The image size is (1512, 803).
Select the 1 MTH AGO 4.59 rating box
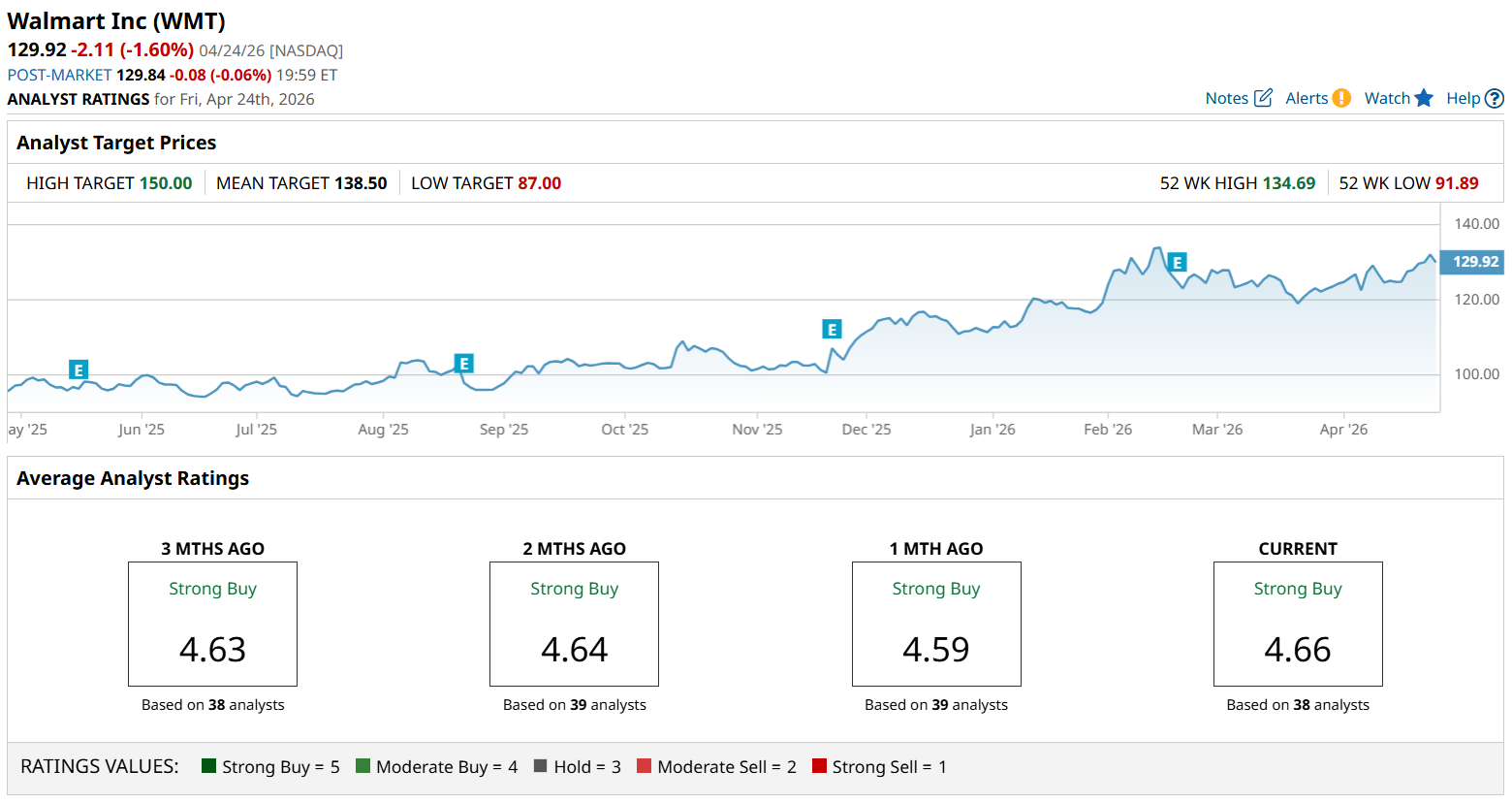pyautogui.click(x=936, y=624)
